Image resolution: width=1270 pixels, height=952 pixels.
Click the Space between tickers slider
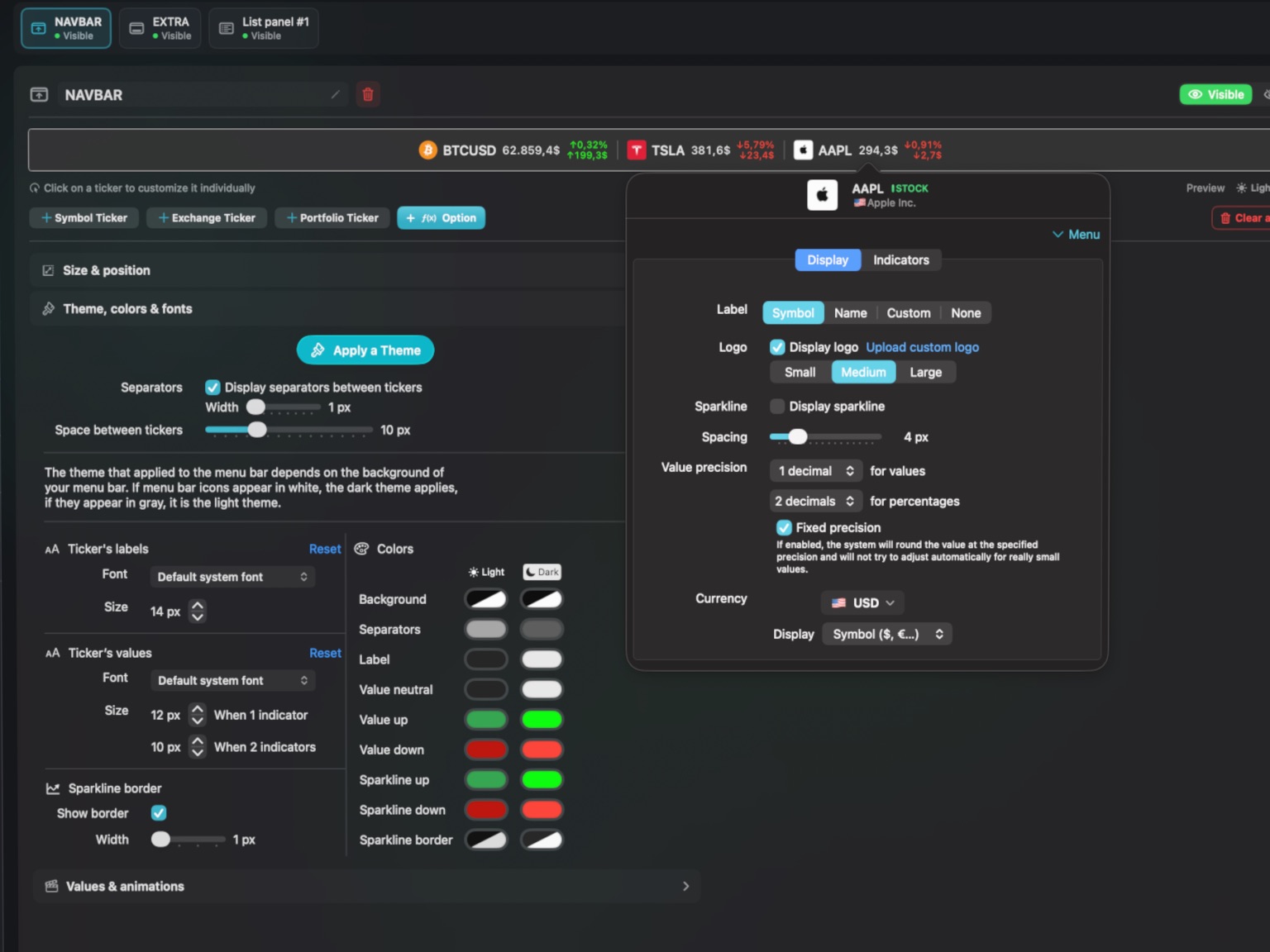click(289, 430)
